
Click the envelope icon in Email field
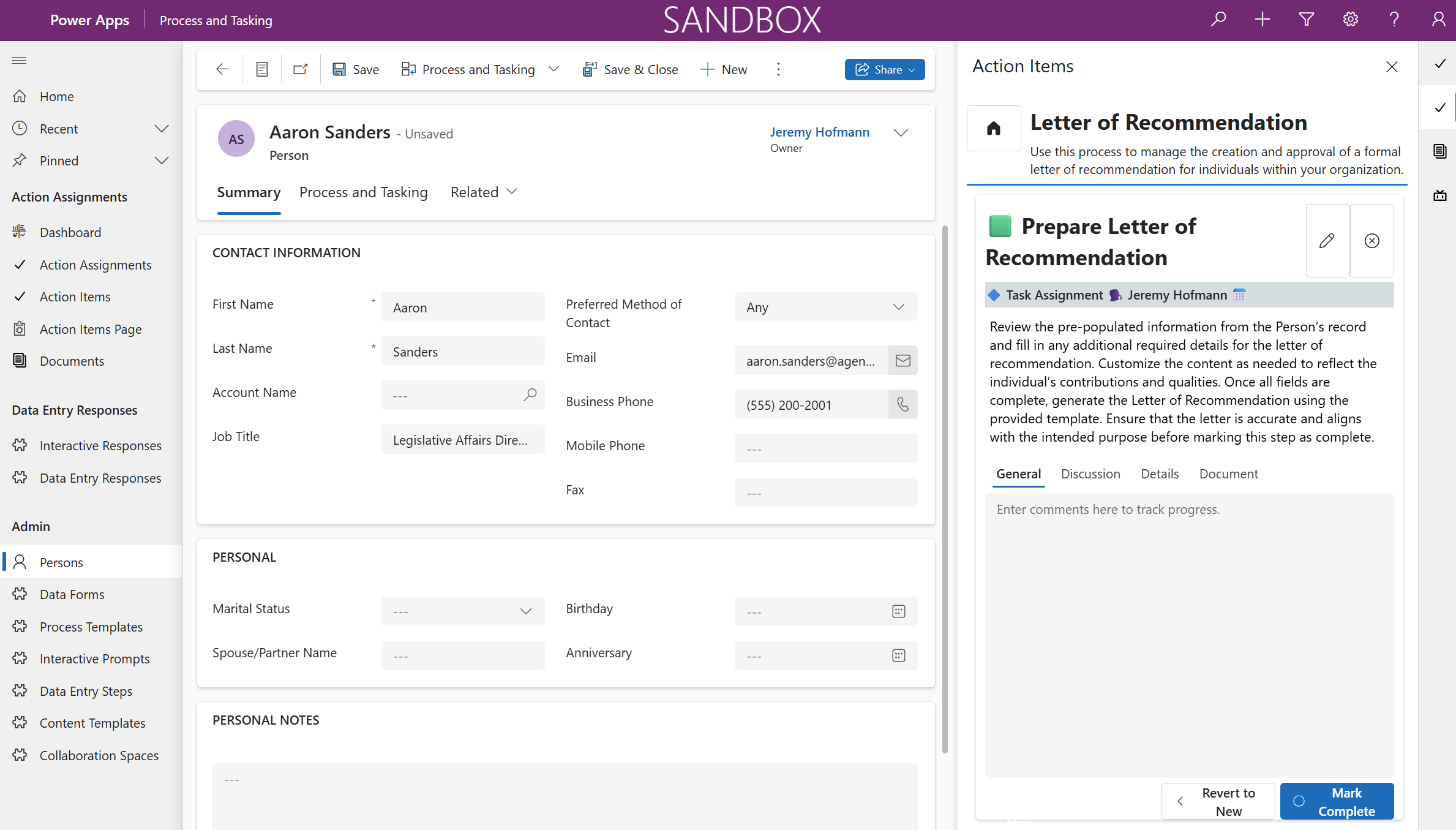coord(902,361)
